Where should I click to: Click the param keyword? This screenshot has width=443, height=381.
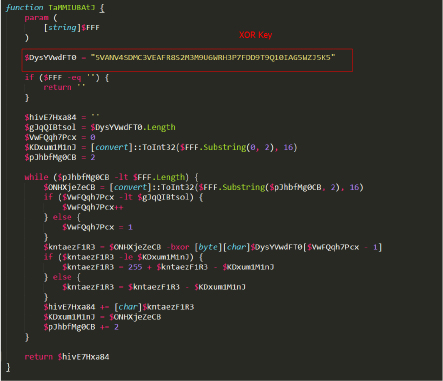pyautogui.click(x=37, y=18)
